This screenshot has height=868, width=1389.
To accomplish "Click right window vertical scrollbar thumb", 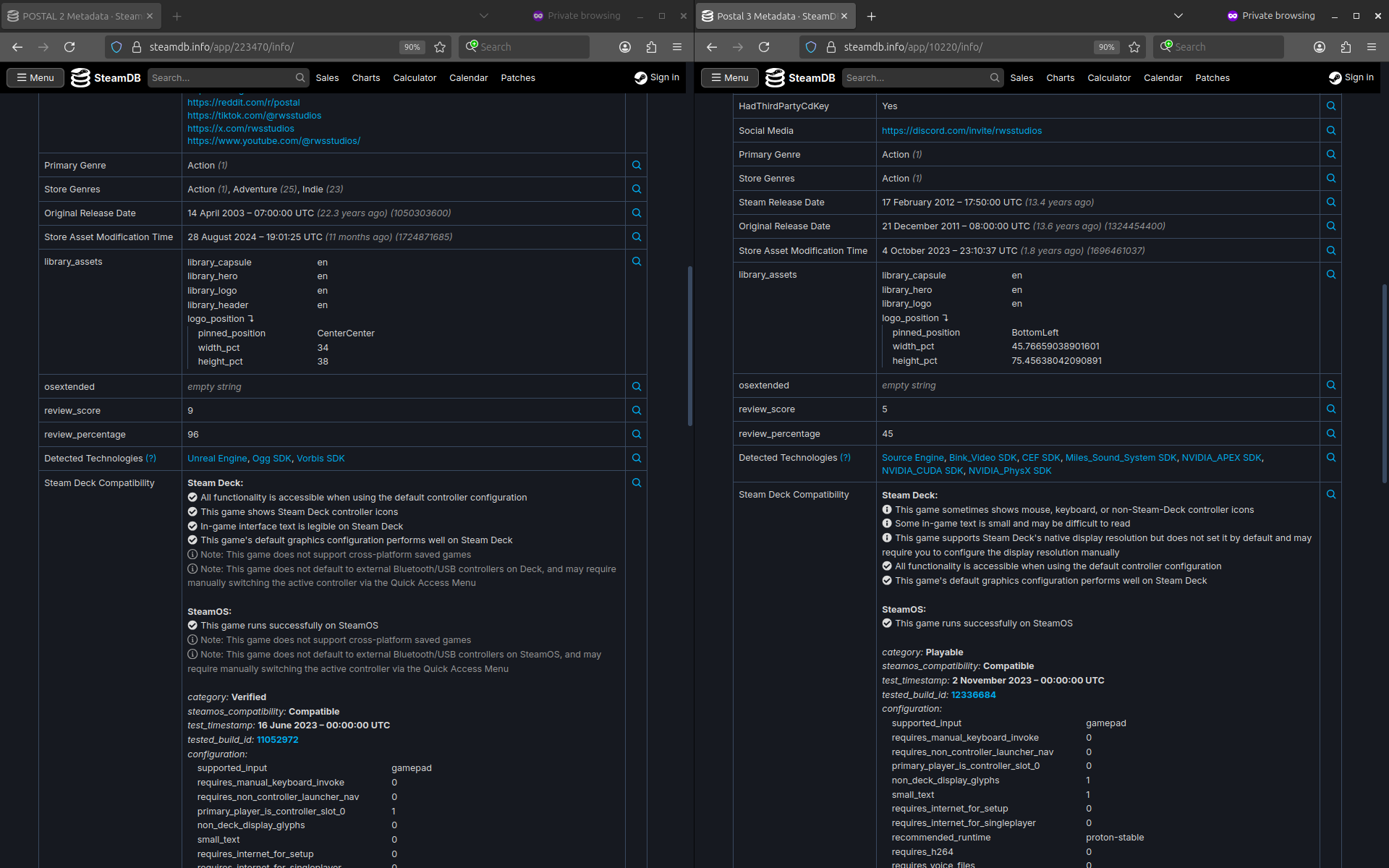I will (1385, 383).
